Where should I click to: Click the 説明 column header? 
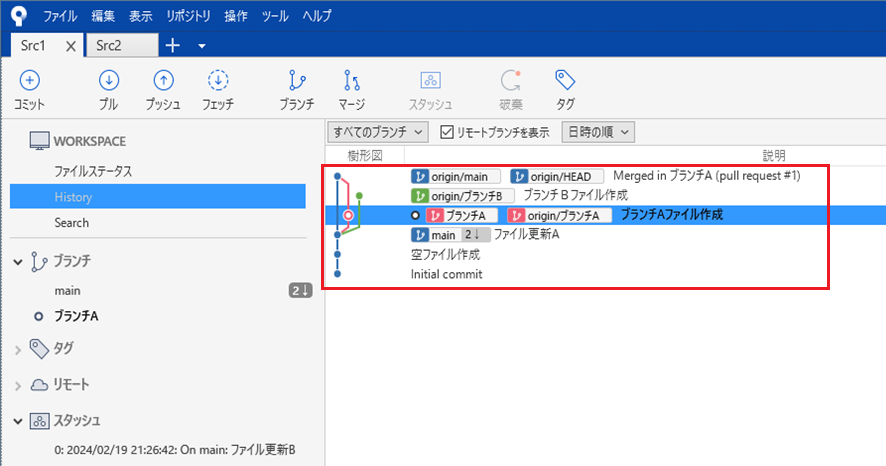[774, 155]
